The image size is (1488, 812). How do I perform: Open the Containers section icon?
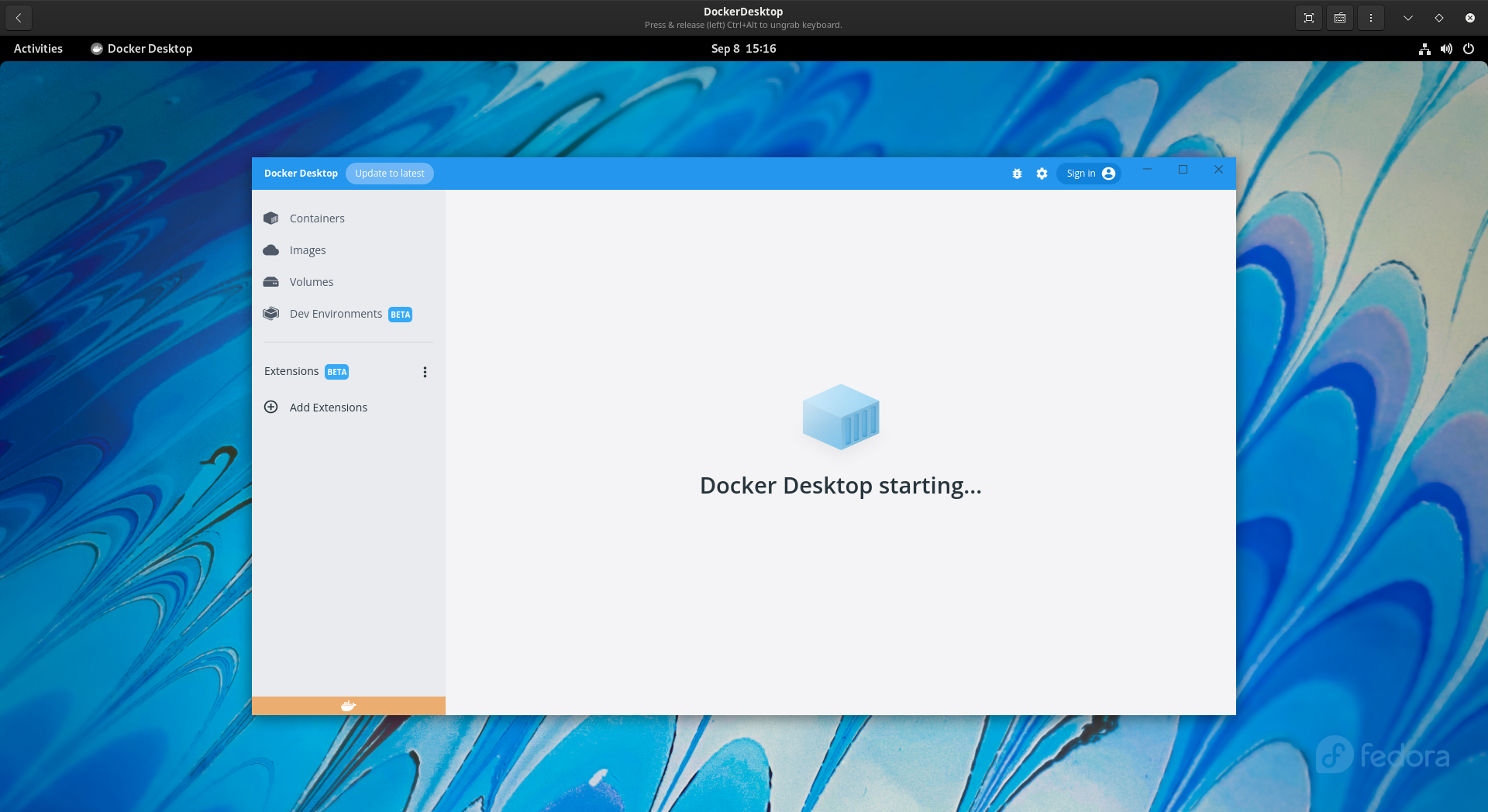point(270,218)
